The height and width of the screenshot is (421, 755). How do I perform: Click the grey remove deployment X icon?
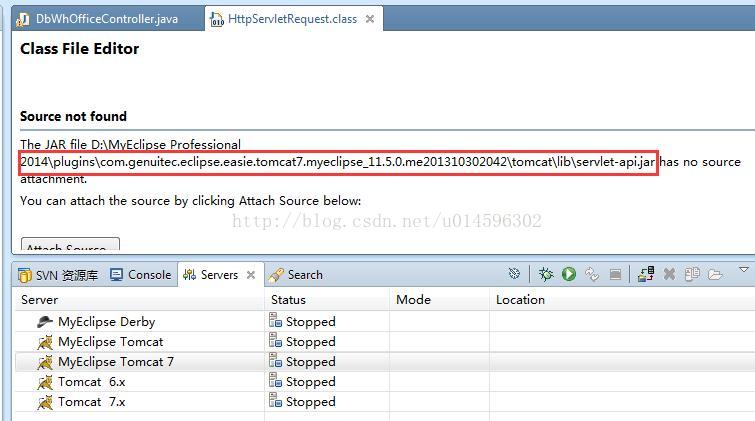[x=669, y=274]
